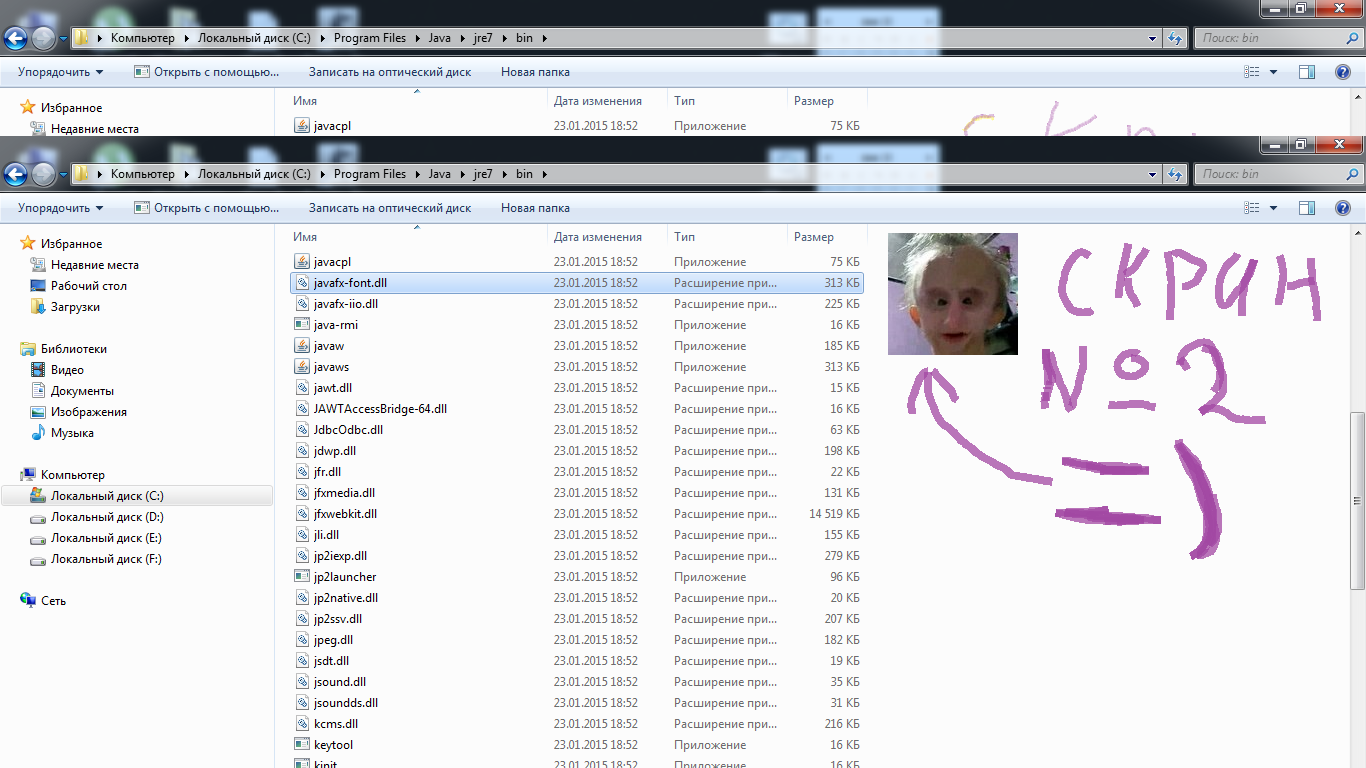Click the search field in the upper window
Screen dimensions: 1366x768
(x=1278, y=38)
